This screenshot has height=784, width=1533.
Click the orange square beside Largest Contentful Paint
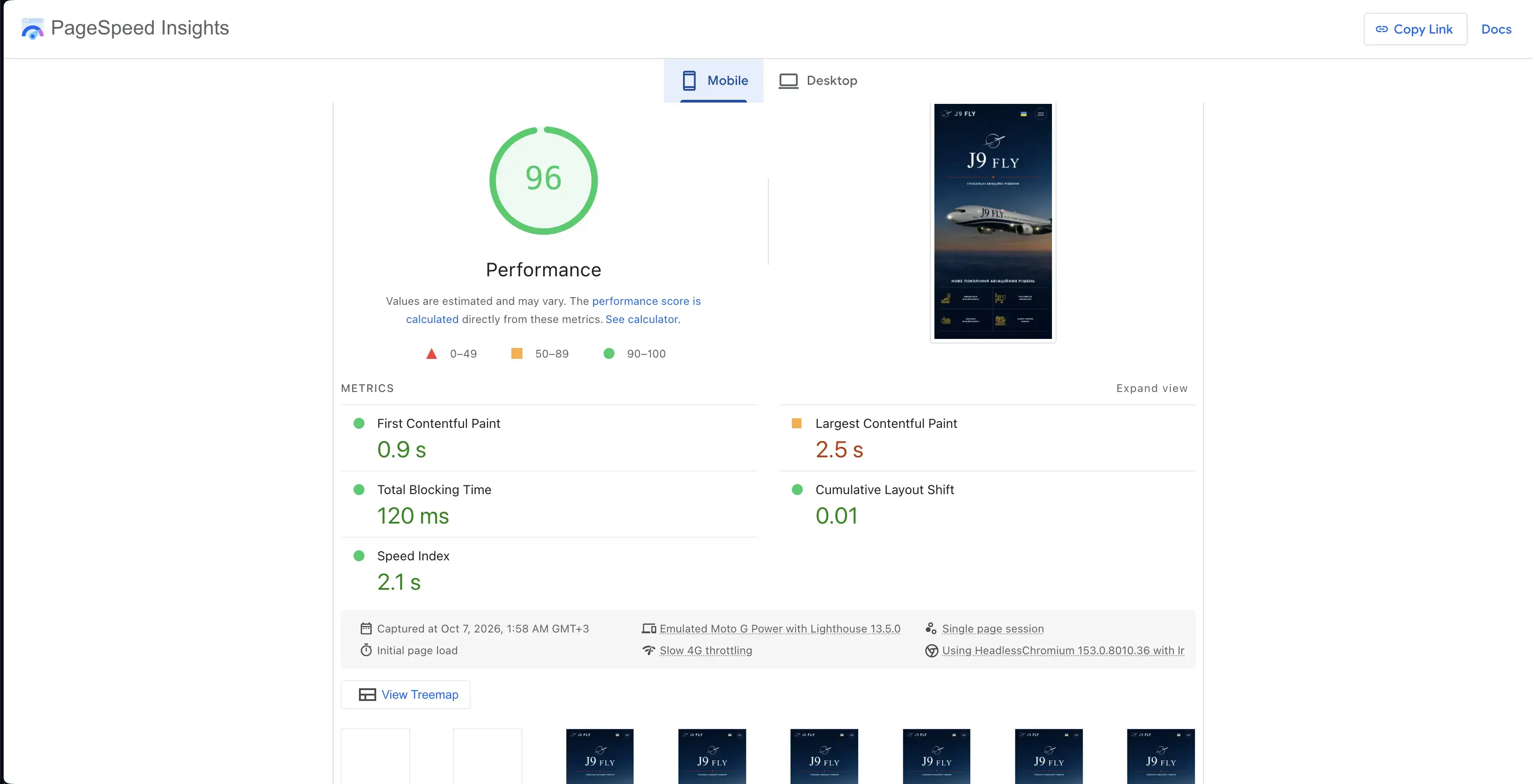click(x=796, y=423)
